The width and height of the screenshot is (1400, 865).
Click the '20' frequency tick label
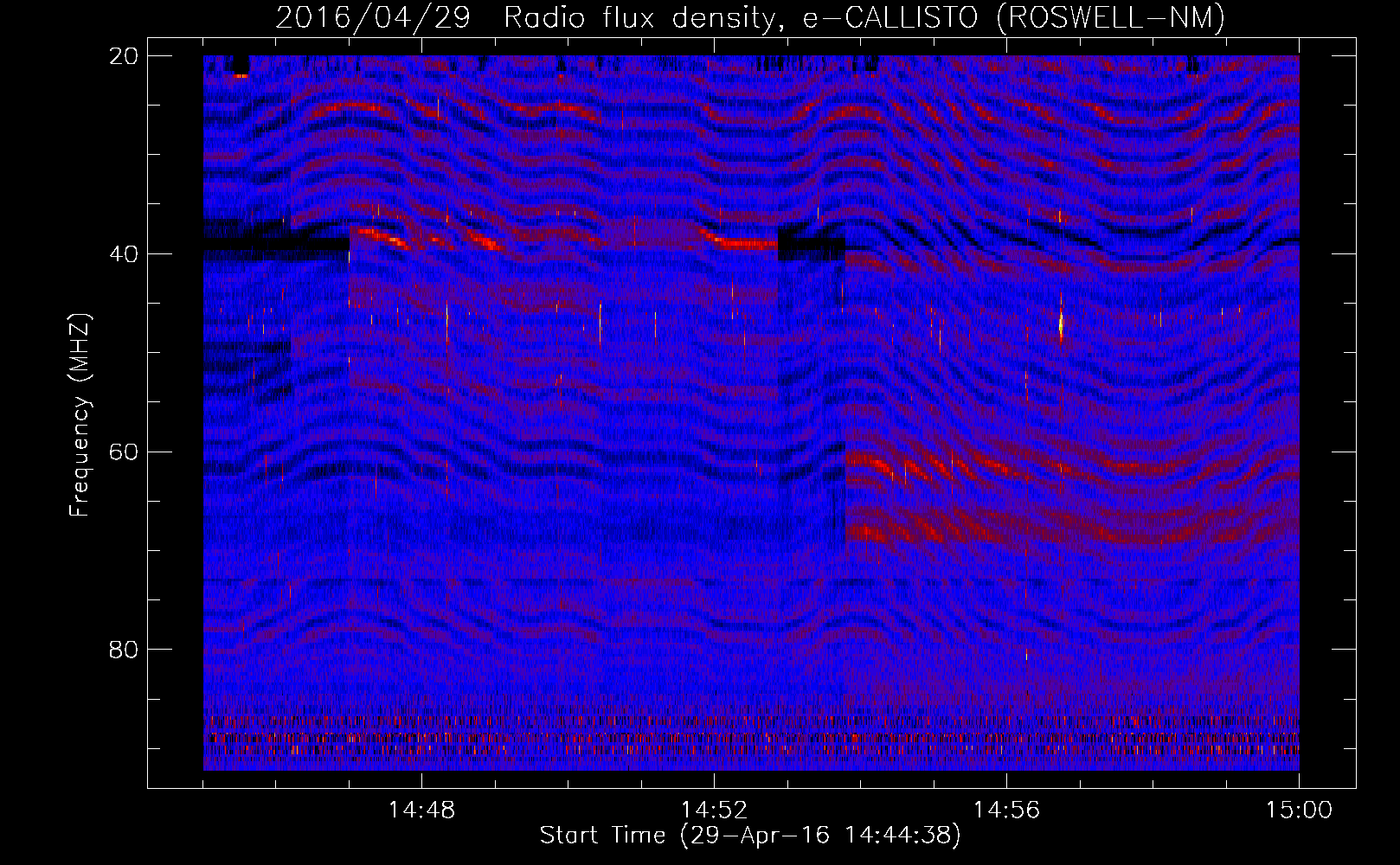tap(124, 56)
